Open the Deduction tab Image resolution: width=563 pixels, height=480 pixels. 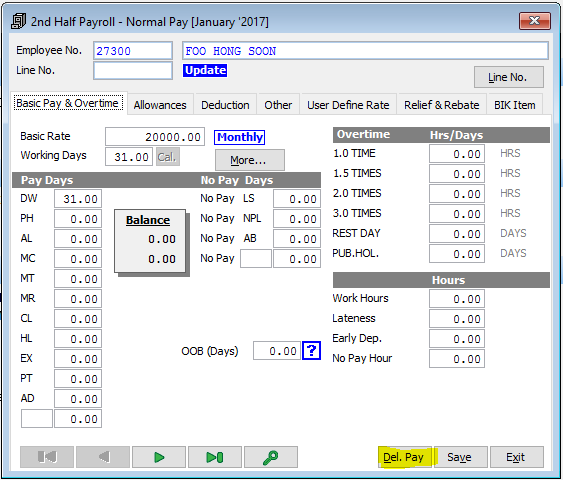[225, 105]
